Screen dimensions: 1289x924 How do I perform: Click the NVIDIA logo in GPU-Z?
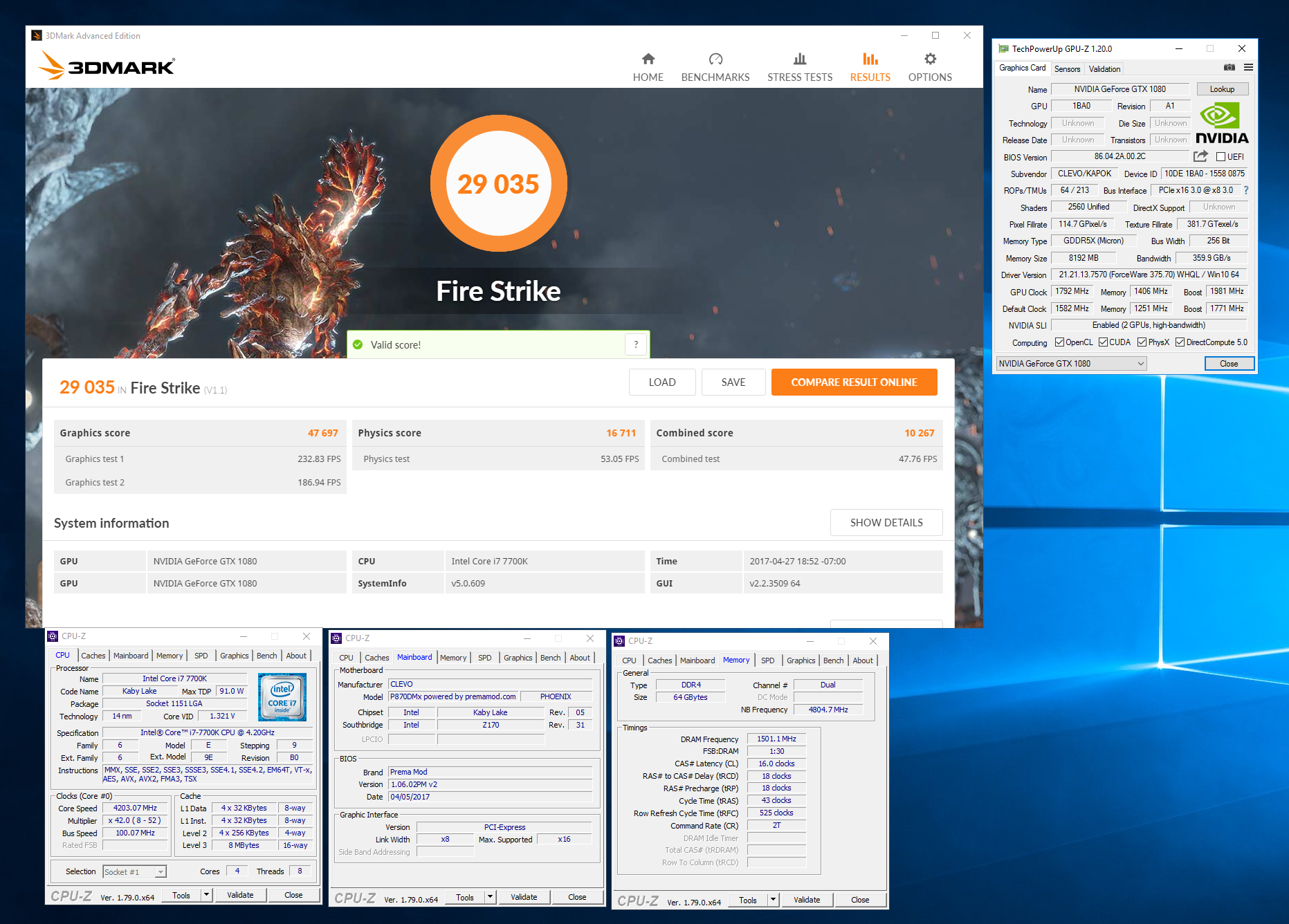(x=1222, y=123)
